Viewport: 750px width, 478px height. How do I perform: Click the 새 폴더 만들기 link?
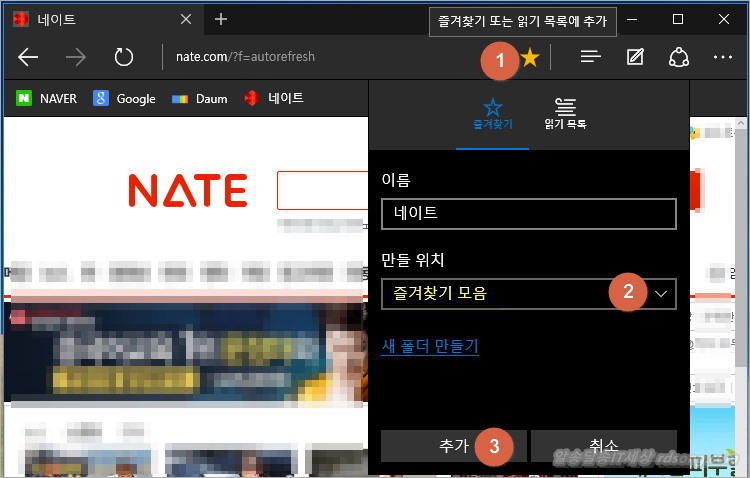coord(430,346)
